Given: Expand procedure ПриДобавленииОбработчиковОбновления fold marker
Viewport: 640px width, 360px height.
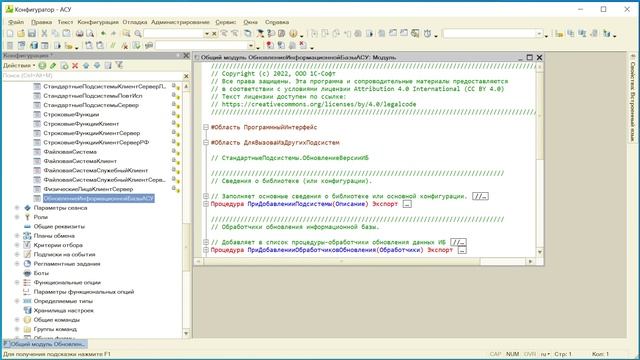Looking at the screenshot, I should (x=206, y=250).
